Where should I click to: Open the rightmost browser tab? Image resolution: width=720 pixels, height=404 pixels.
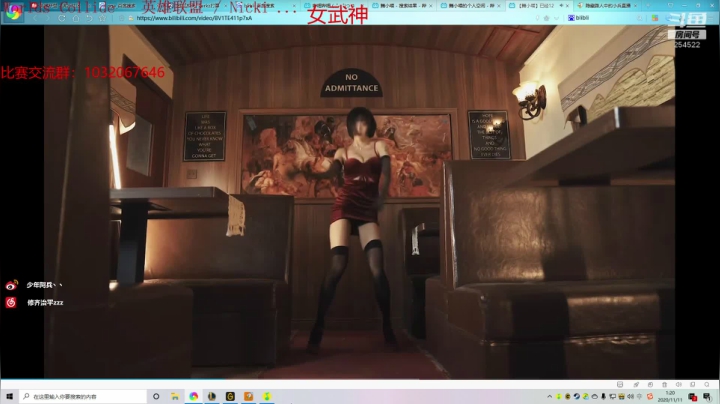[607, 6]
